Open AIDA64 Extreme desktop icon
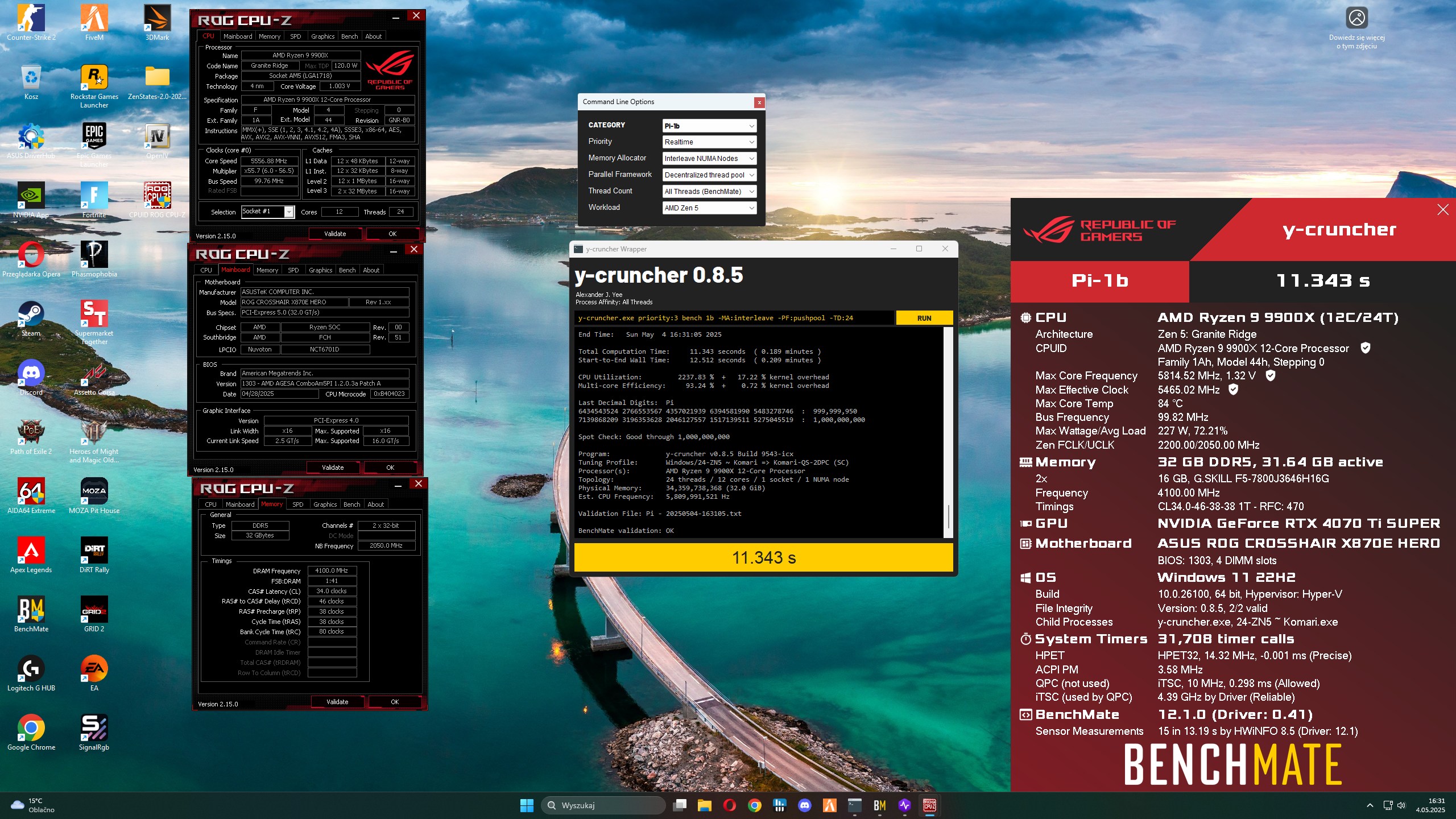 (x=31, y=497)
